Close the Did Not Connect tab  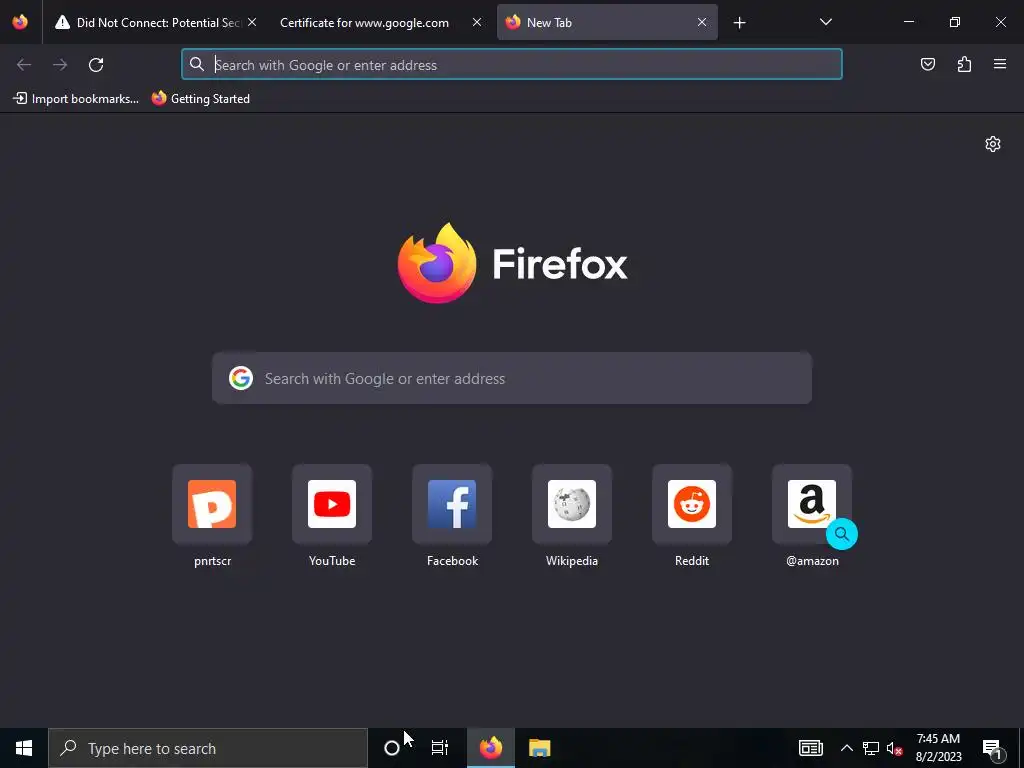[x=252, y=22]
